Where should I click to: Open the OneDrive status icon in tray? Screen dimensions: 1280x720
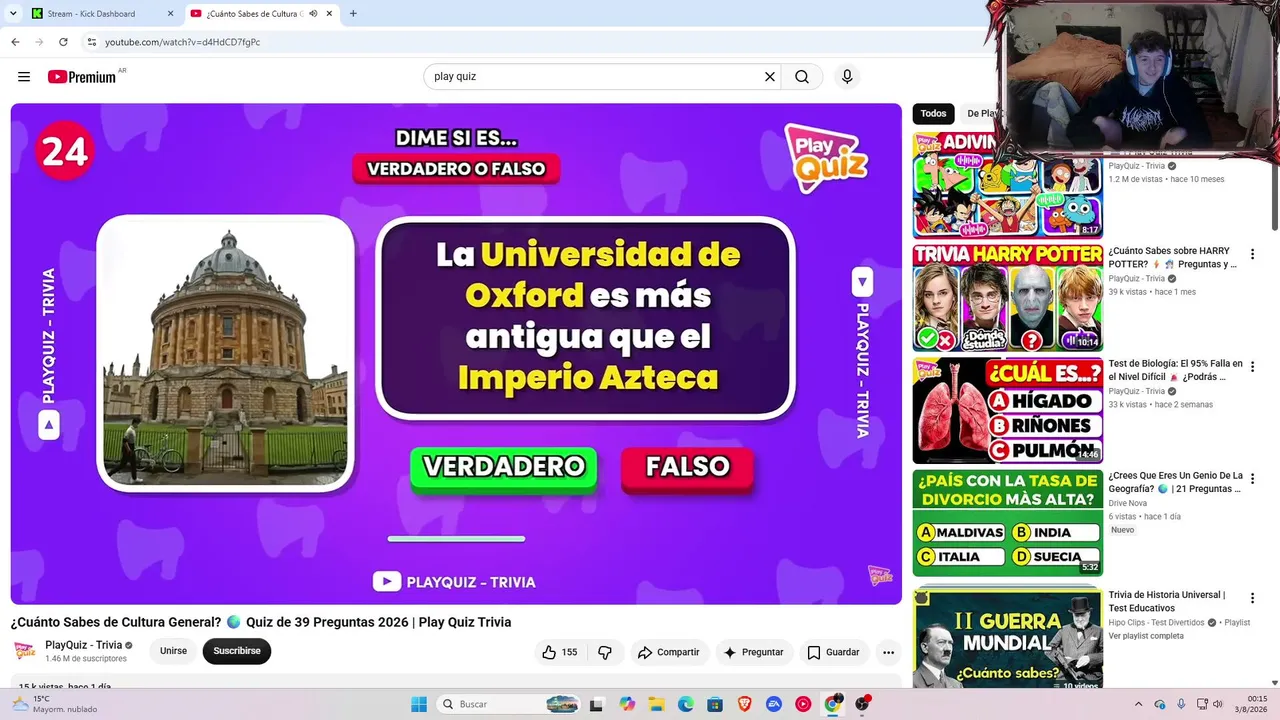point(1160,704)
